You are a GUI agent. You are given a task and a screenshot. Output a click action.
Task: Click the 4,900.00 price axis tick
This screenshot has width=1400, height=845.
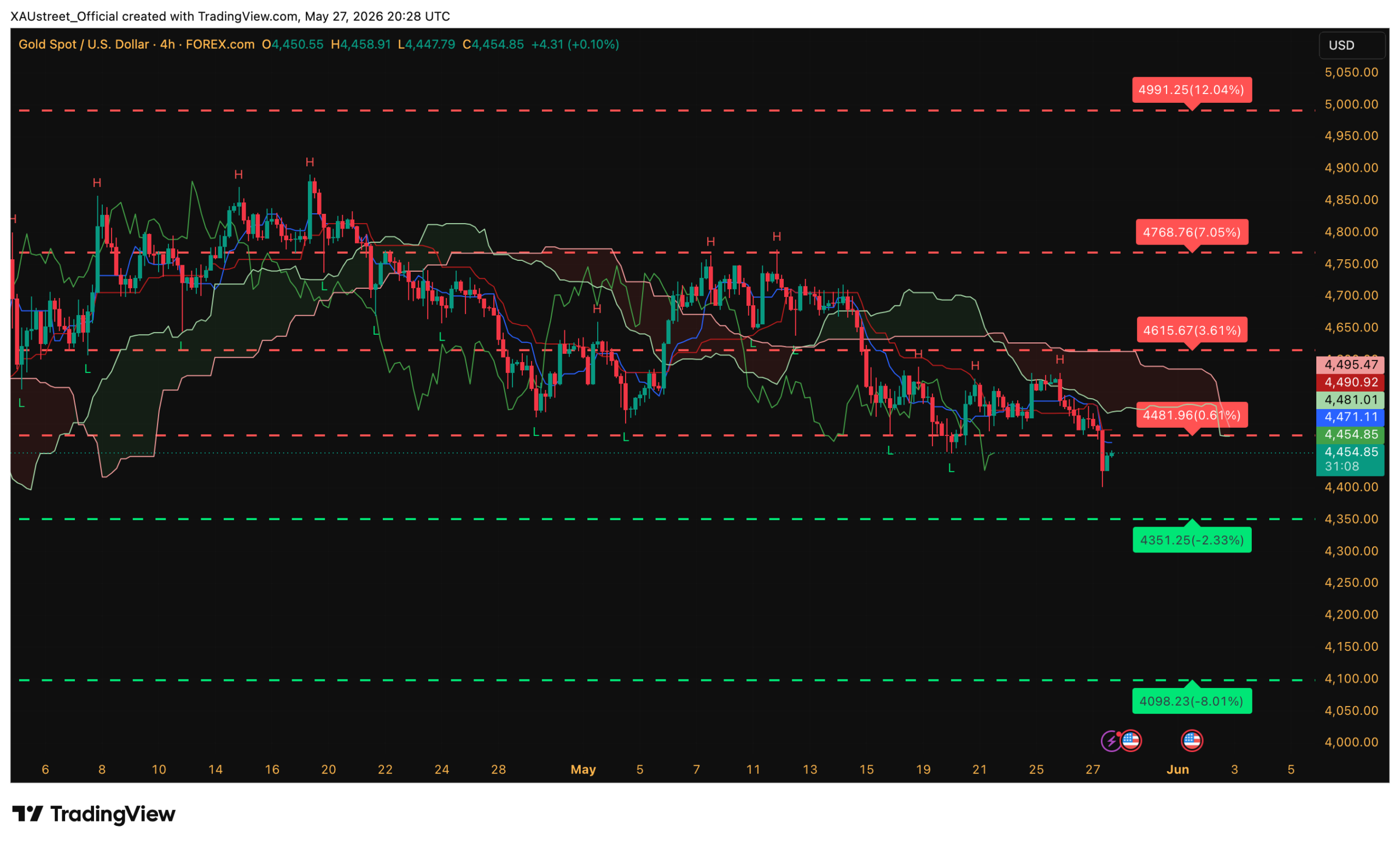(1351, 168)
